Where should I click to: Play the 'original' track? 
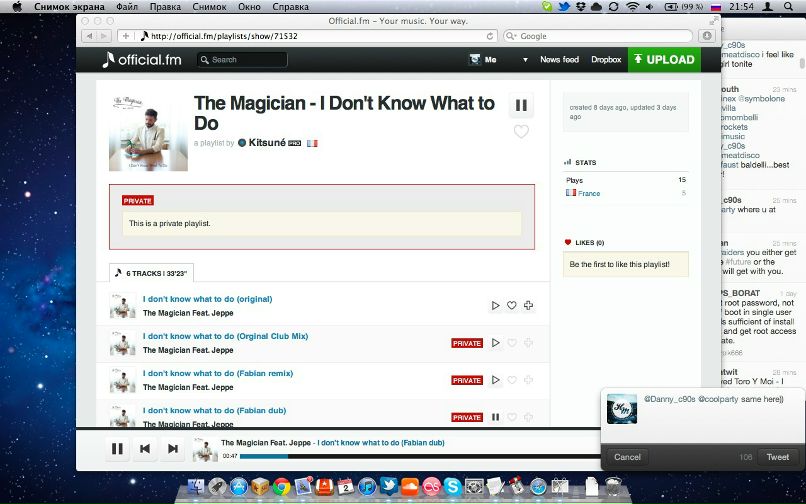click(x=495, y=306)
